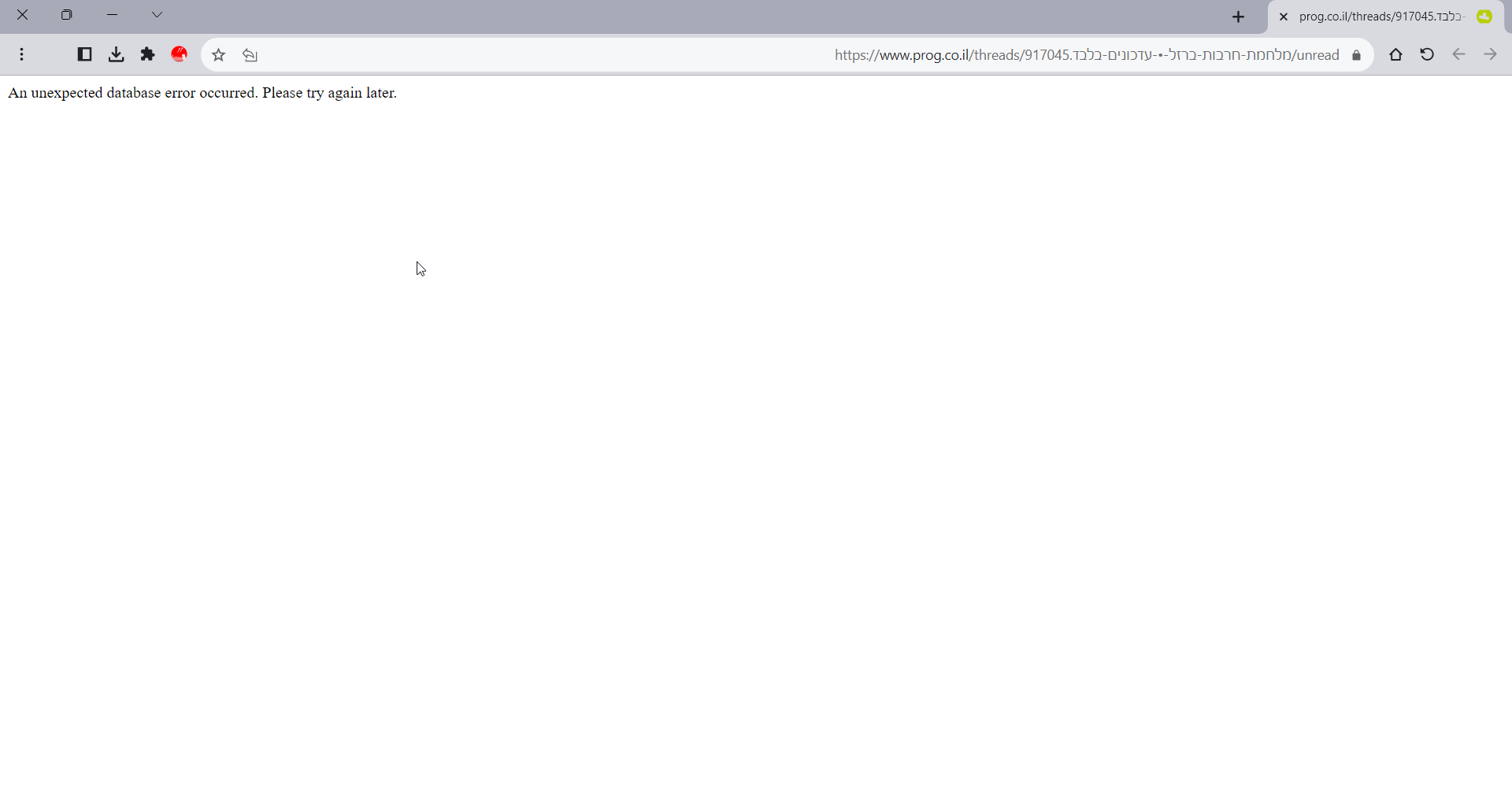
Task: Go back with the left arrow
Action: 1458,54
